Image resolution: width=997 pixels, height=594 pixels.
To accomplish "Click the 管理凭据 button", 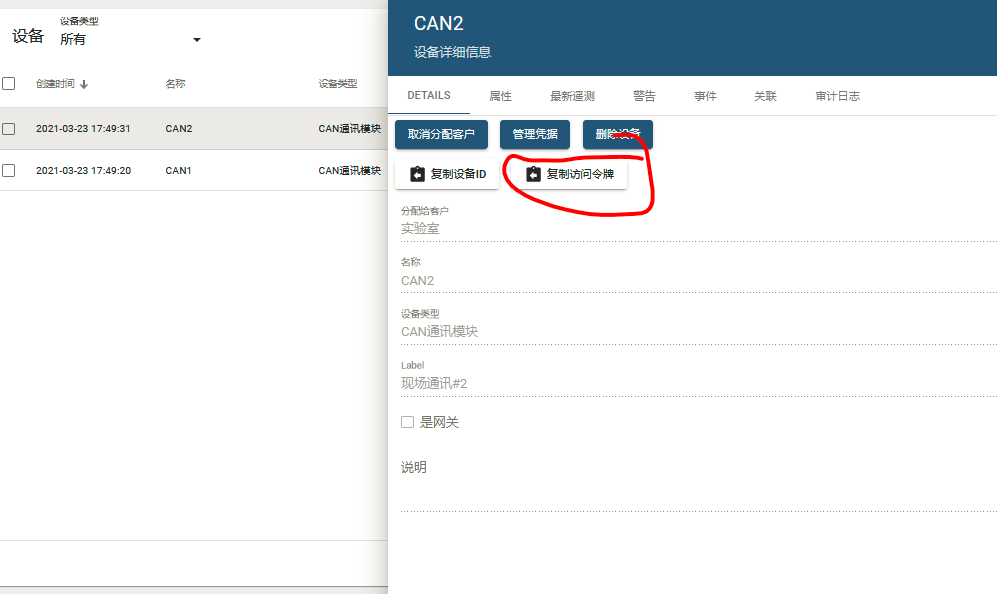I will coord(535,134).
